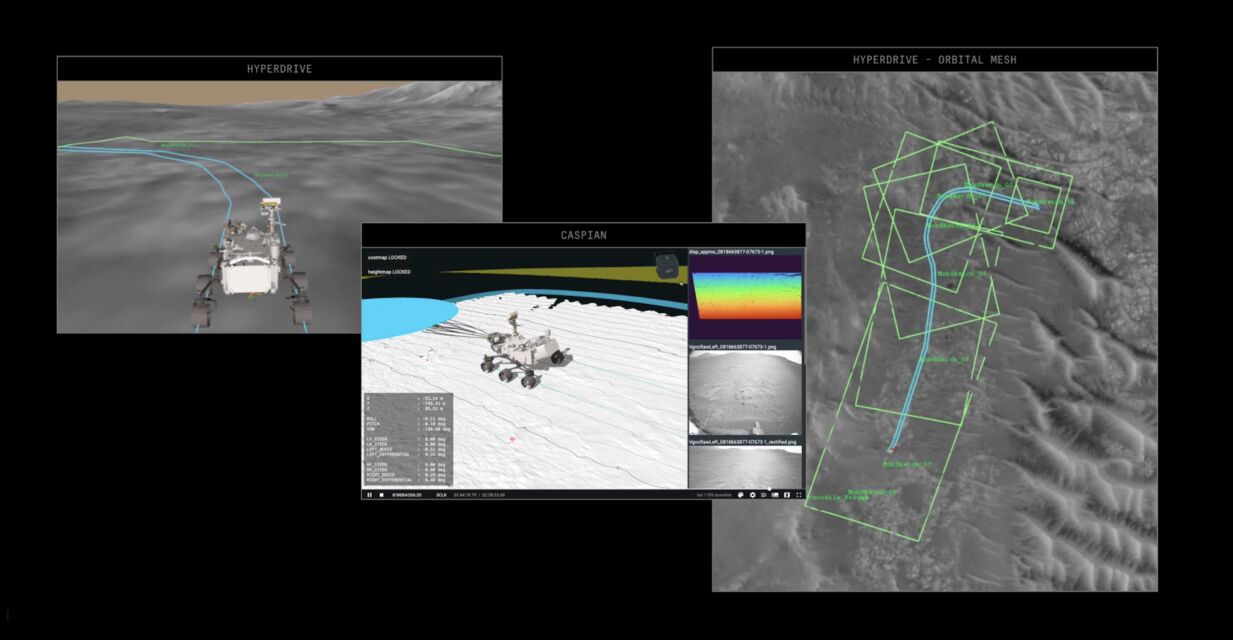Viewport: 1233px width, 640px height.
Task: Click the split layout icon in Caspian toolbar
Action: (787, 495)
